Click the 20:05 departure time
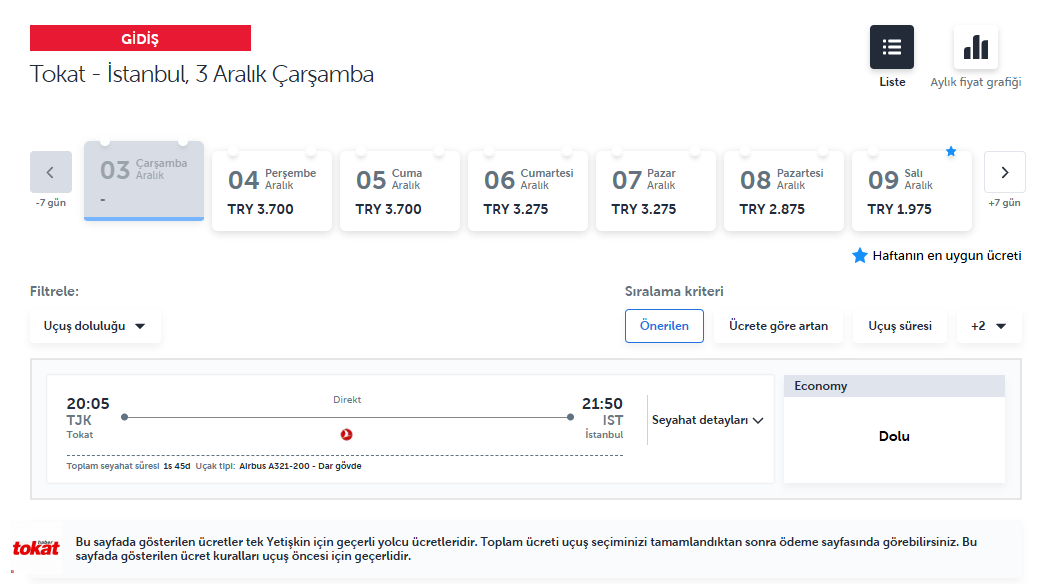The height and width of the screenshot is (584, 1056). click(x=88, y=403)
